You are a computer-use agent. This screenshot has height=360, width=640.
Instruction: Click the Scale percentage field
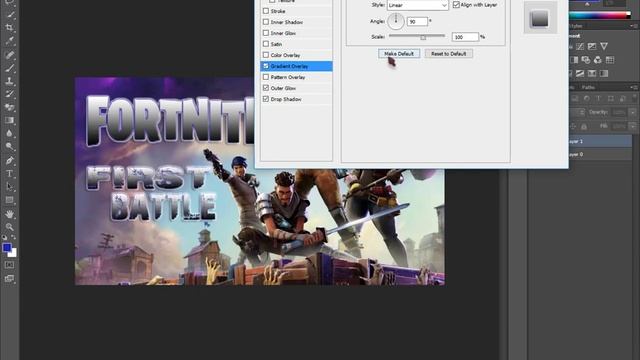click(465, 37)
